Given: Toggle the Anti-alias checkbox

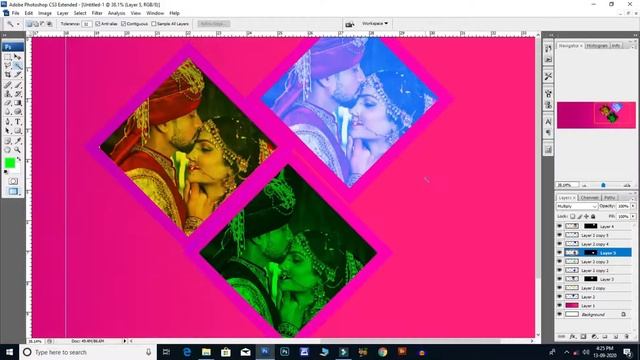Looking at the screenshot, I should [98, 24].
